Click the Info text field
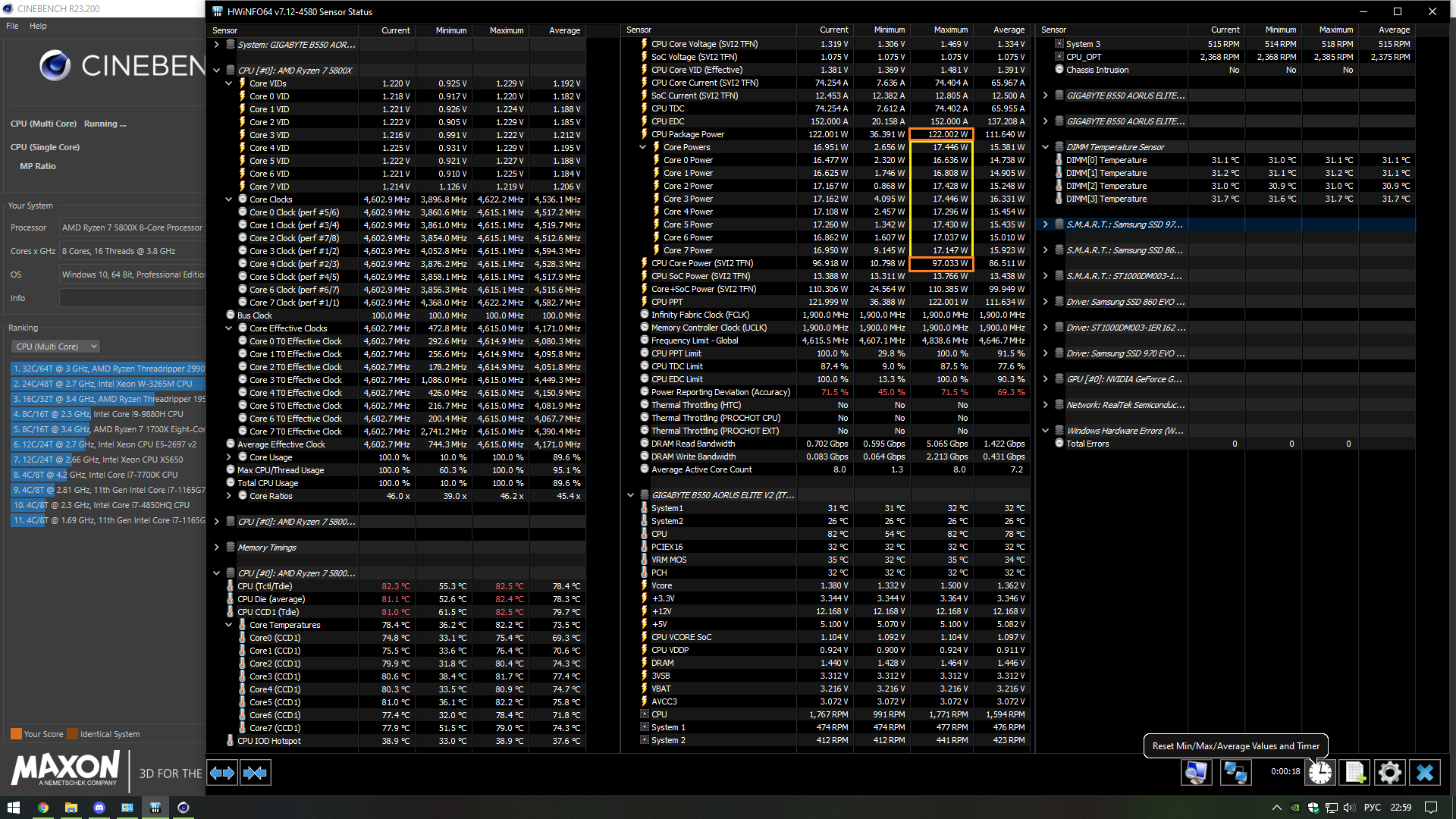Viewport: 1456px width, 819px height. click(132, 298)
